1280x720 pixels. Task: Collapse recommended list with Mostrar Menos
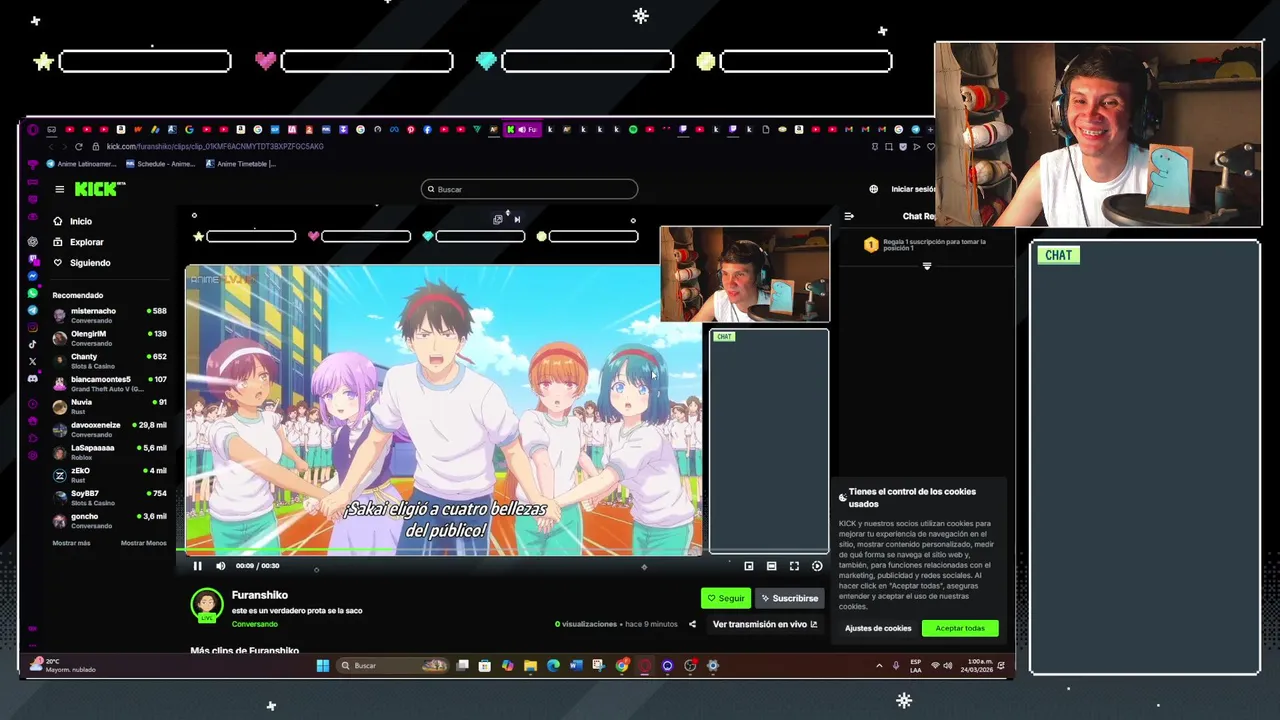coord(144,543)
